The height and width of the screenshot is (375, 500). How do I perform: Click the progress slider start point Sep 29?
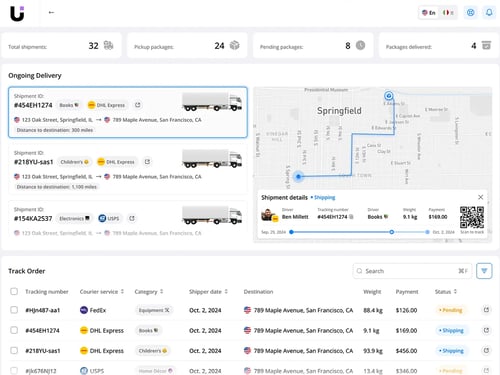pos(291,232)
